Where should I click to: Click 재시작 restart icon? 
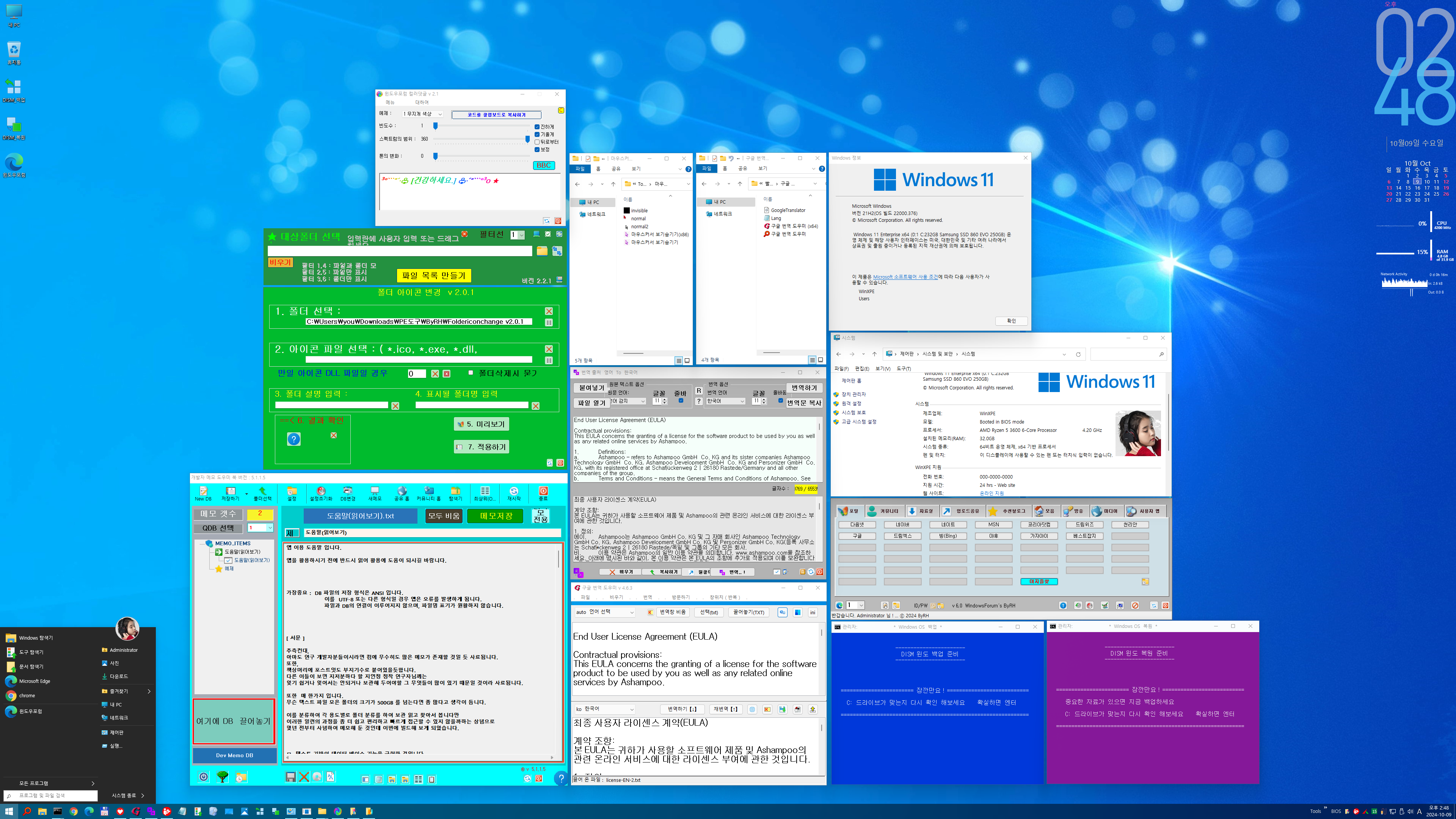[514, 493]
